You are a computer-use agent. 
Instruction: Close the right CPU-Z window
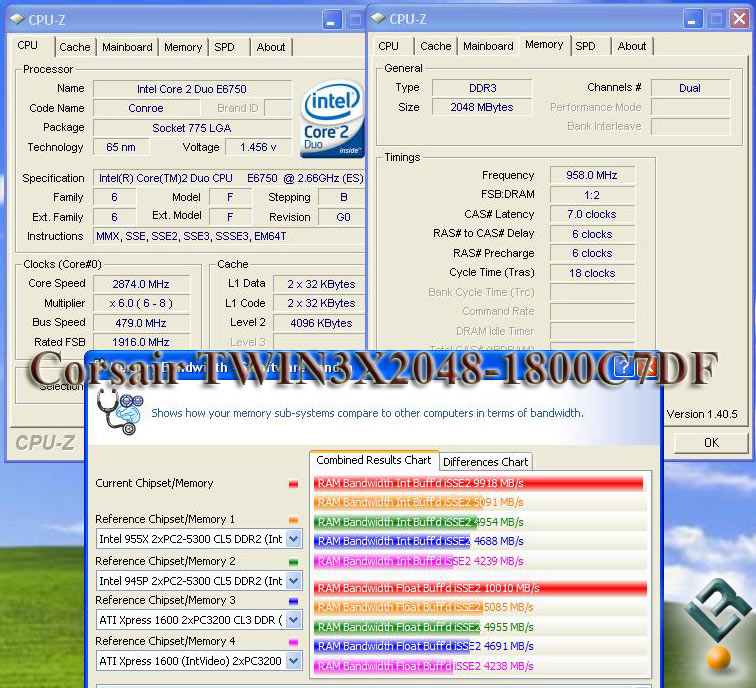point(740,19)
